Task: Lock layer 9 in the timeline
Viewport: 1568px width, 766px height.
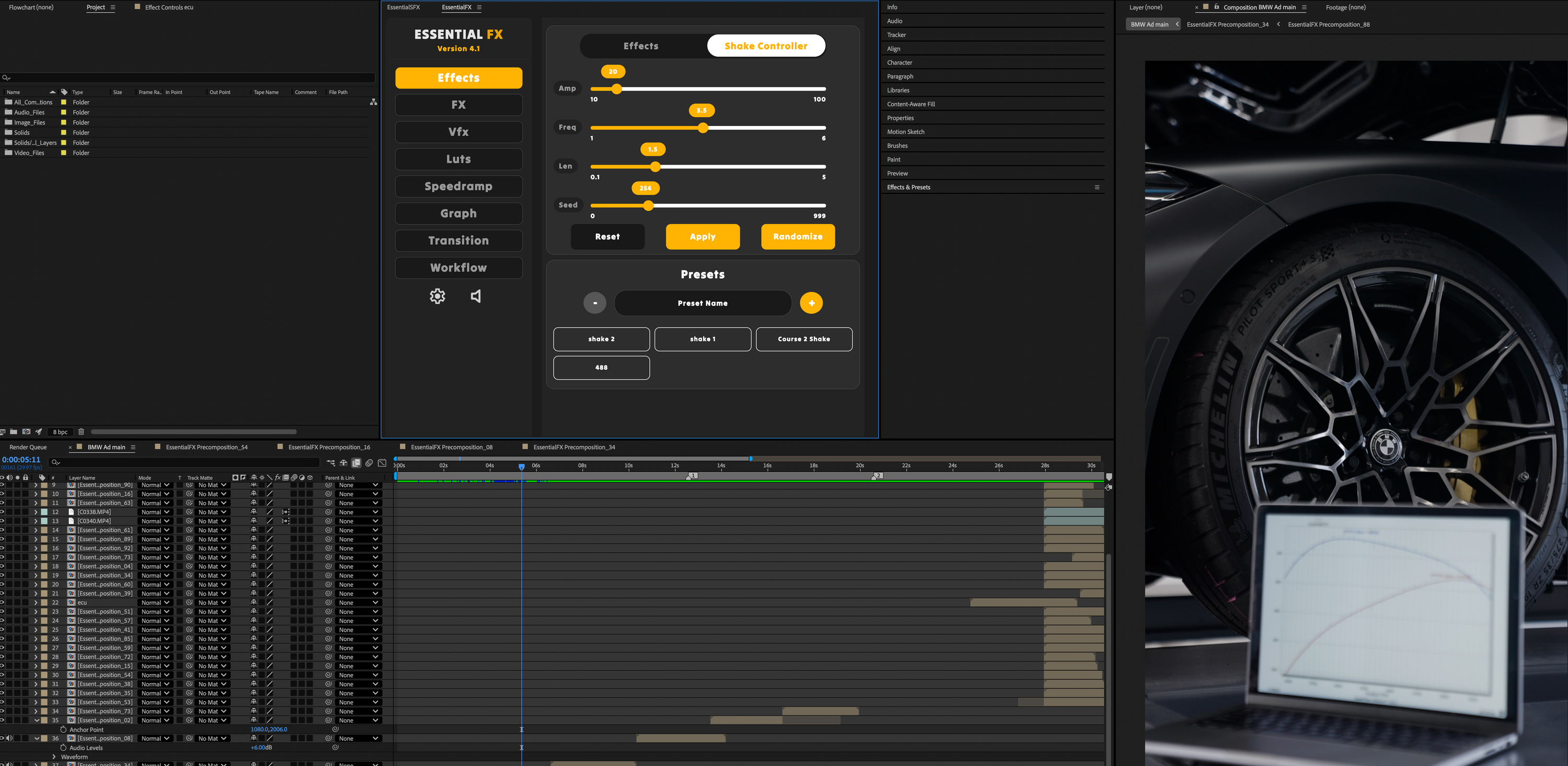Action: pos(26,485)
